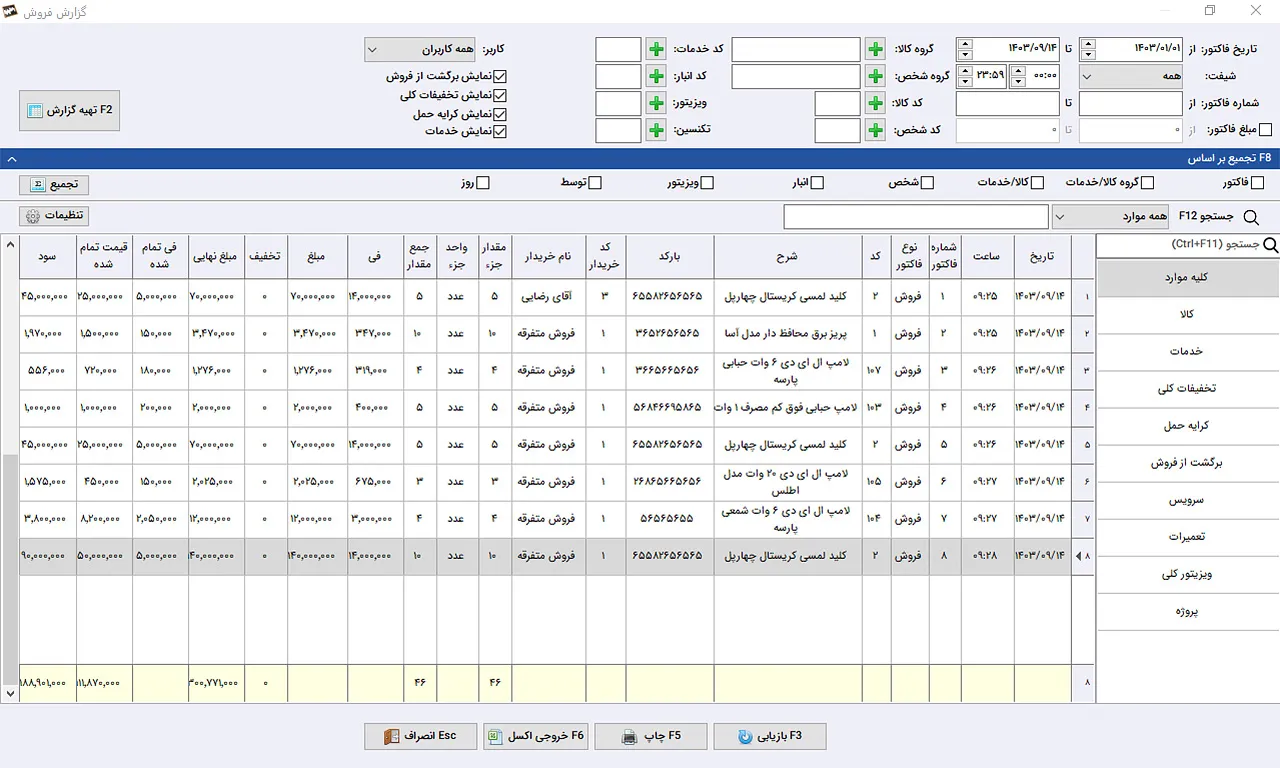Uncheck نمایش کرایه حمل
This screenshot has height=768, width=1280.
(x=501, y=114)
